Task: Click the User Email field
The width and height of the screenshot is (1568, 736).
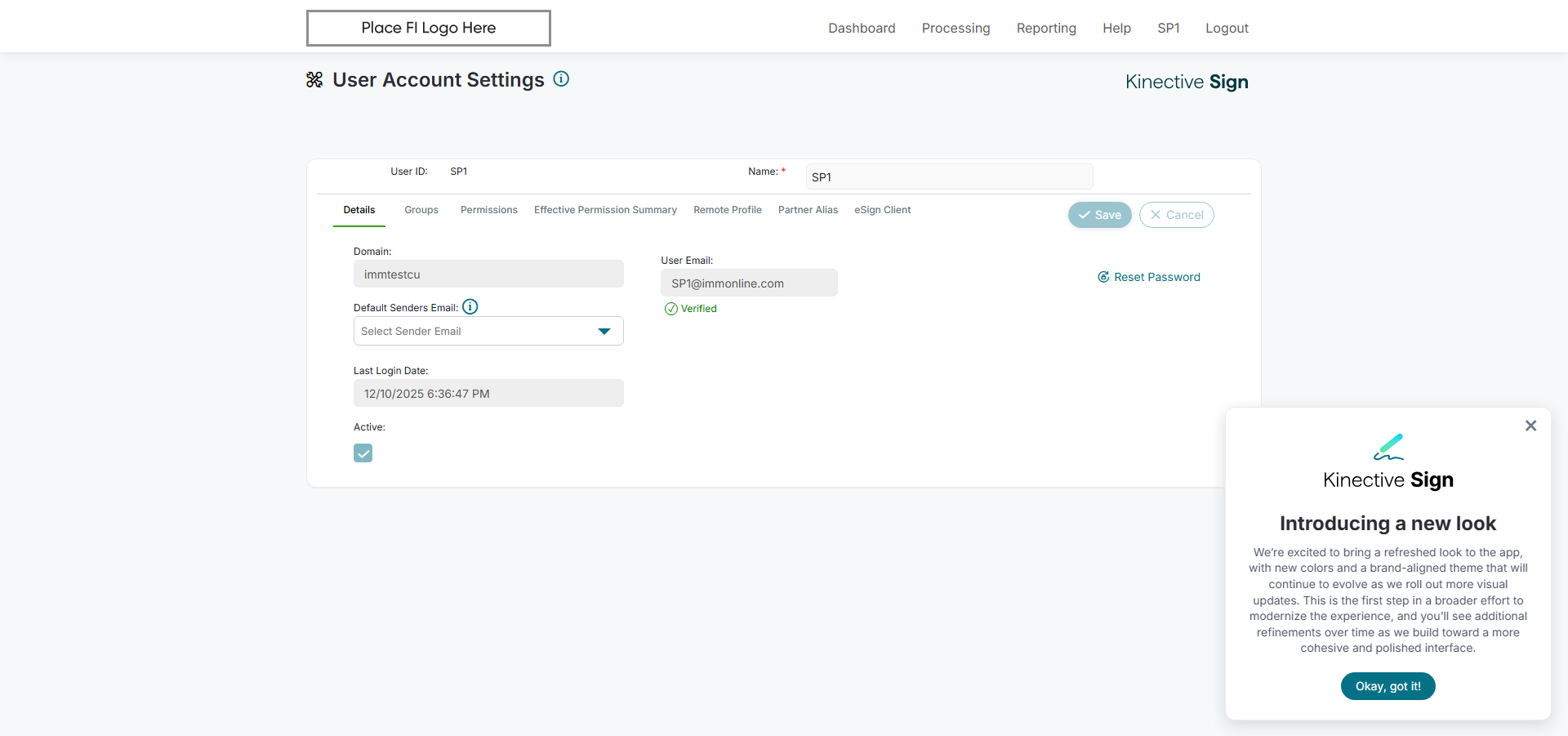Action: tap(749, 283)
